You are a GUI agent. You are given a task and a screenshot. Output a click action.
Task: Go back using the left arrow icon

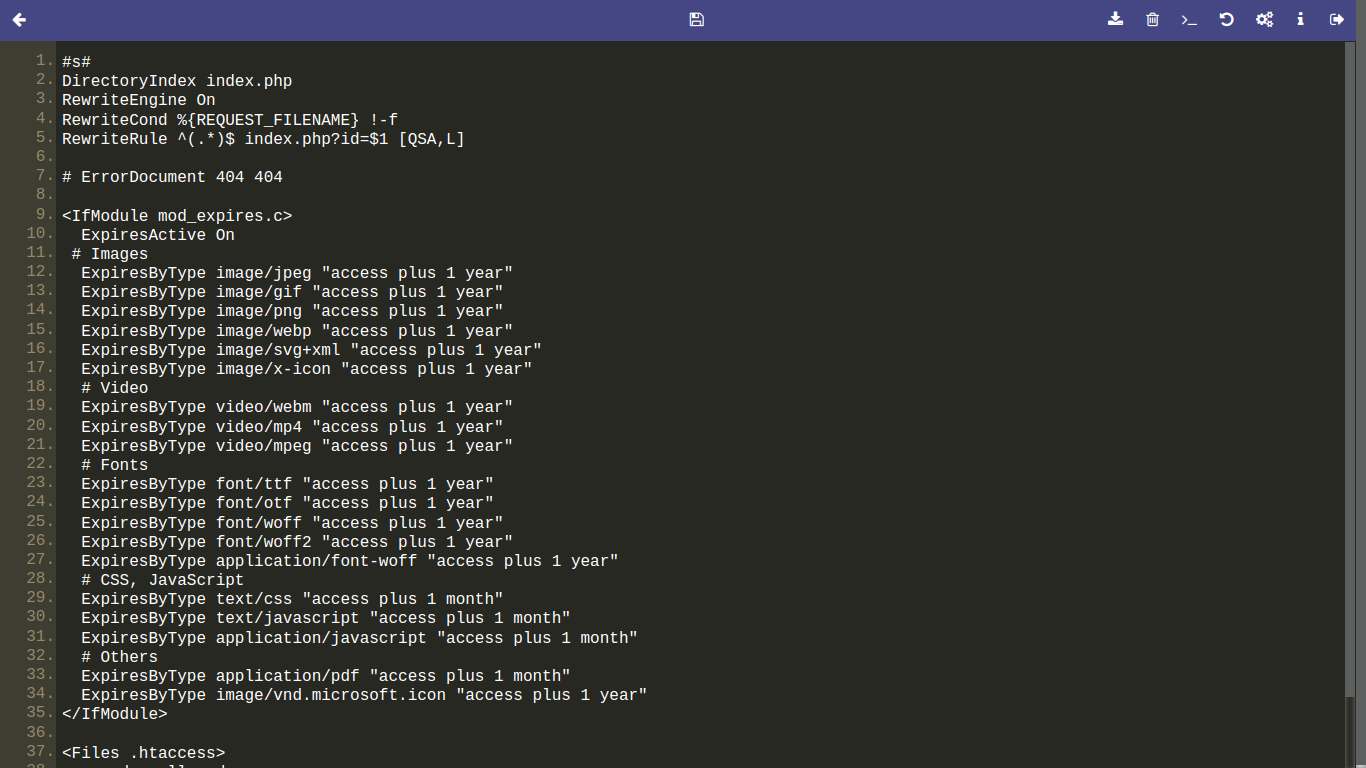[19, 19]
